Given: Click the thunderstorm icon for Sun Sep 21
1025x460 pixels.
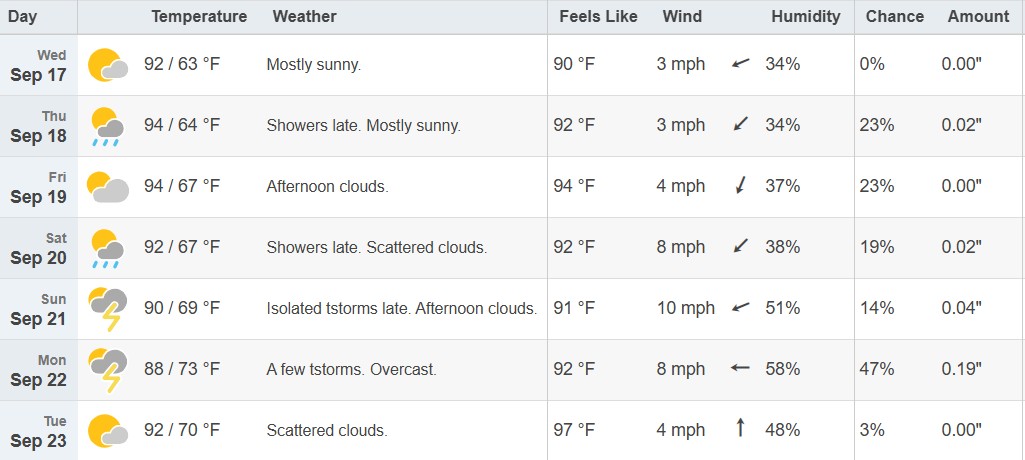Looking at the screenshot, I should pos(108,309).
